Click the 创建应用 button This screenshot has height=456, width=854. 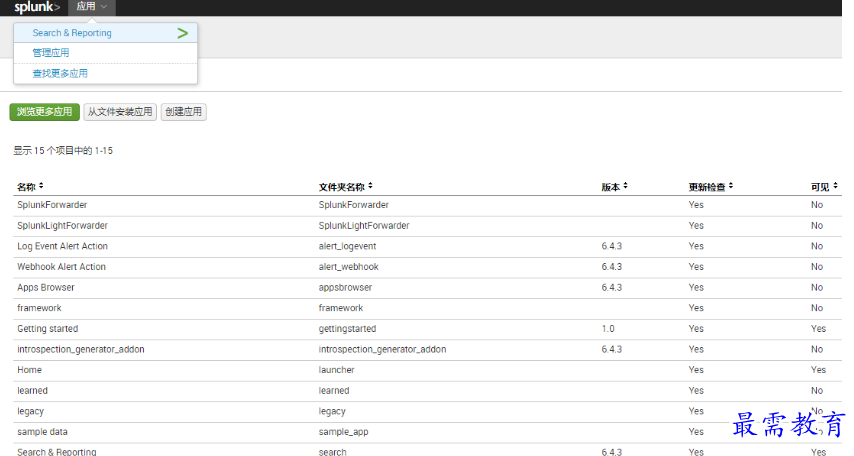click(184, 112)
